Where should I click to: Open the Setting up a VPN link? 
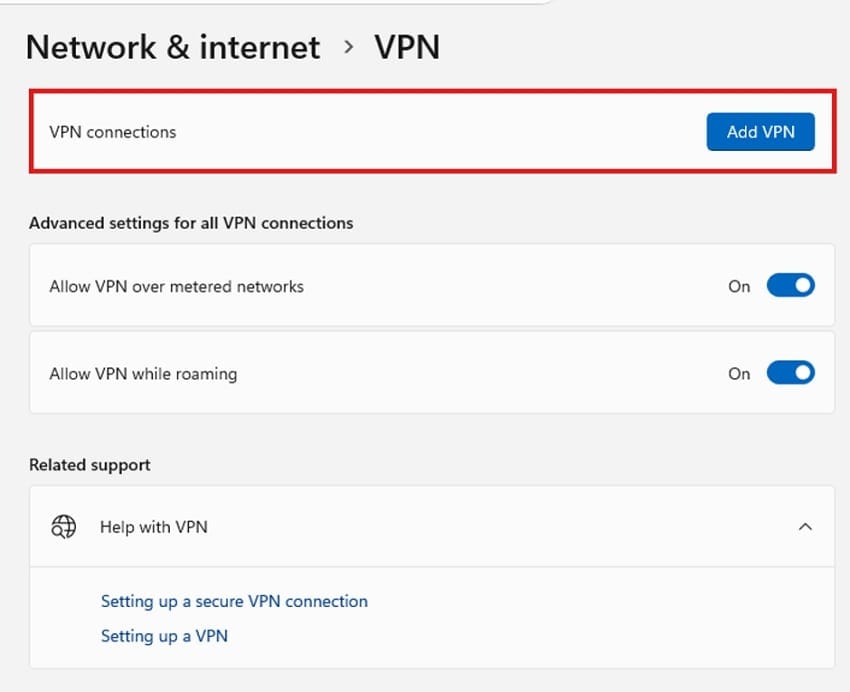click(x=164, y=636)
